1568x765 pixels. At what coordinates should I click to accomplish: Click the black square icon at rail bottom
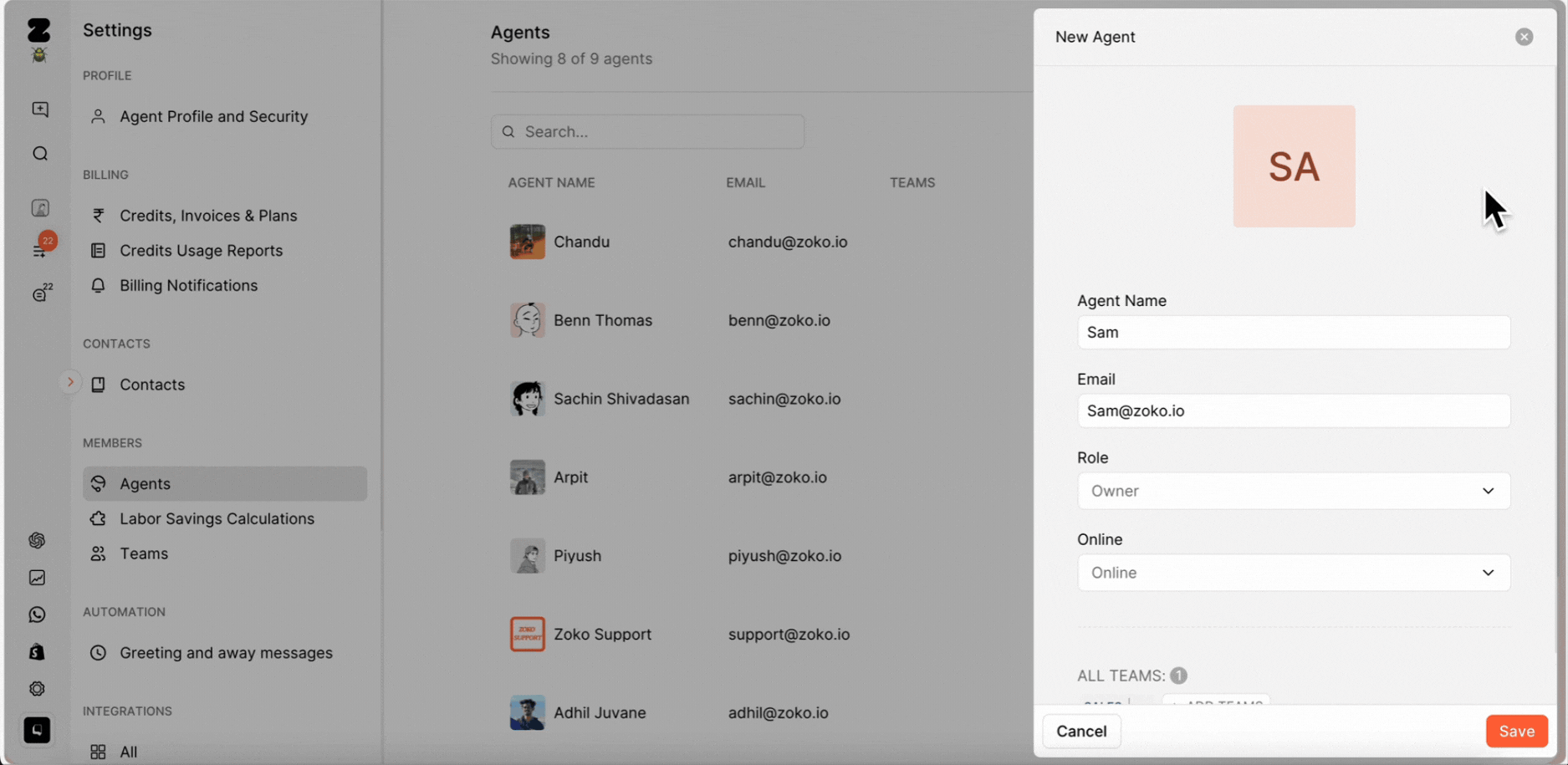[37, 730]
